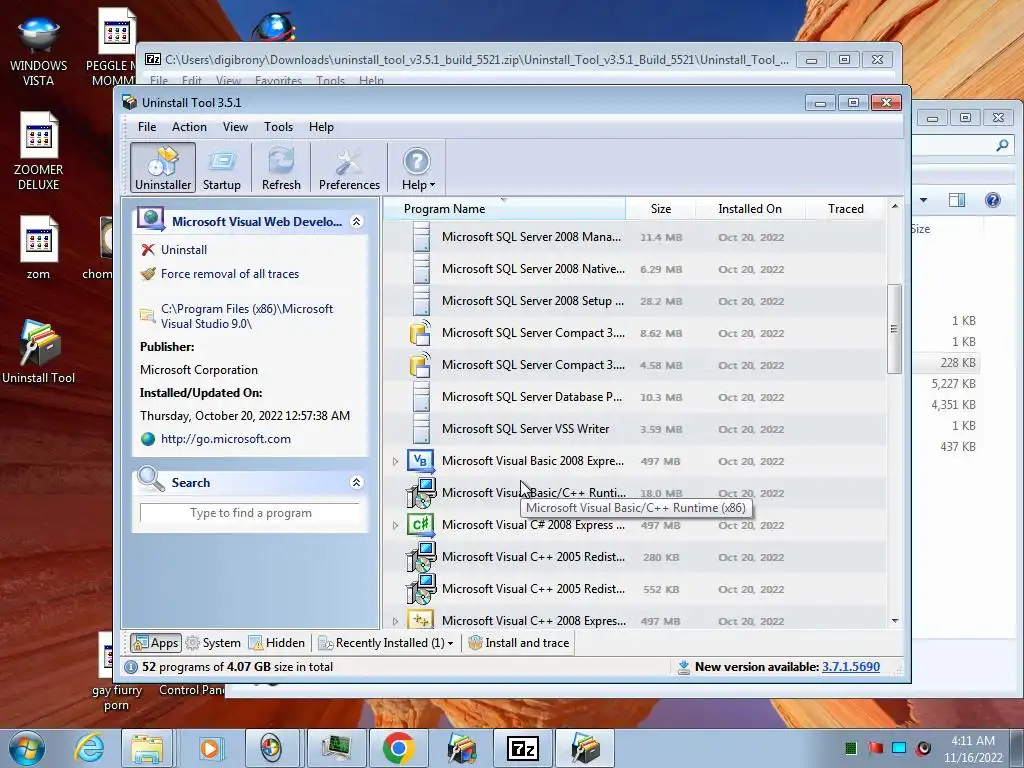Open the Help menu in menu bar

pos(321,127)
